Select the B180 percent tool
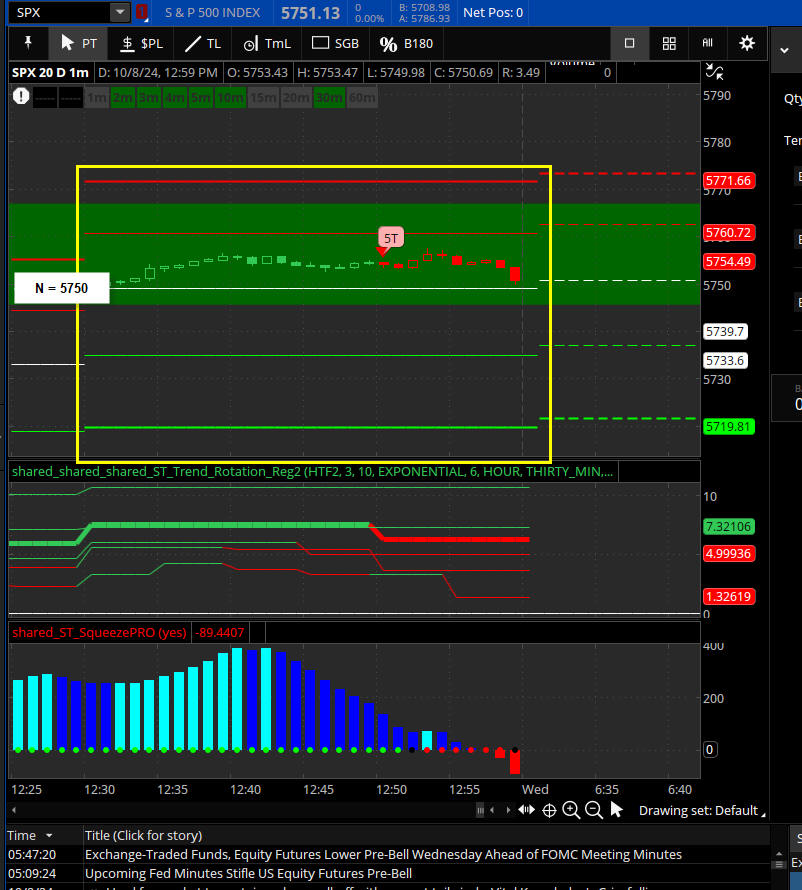The image size is (802, 890). click(x=406, y=43)
